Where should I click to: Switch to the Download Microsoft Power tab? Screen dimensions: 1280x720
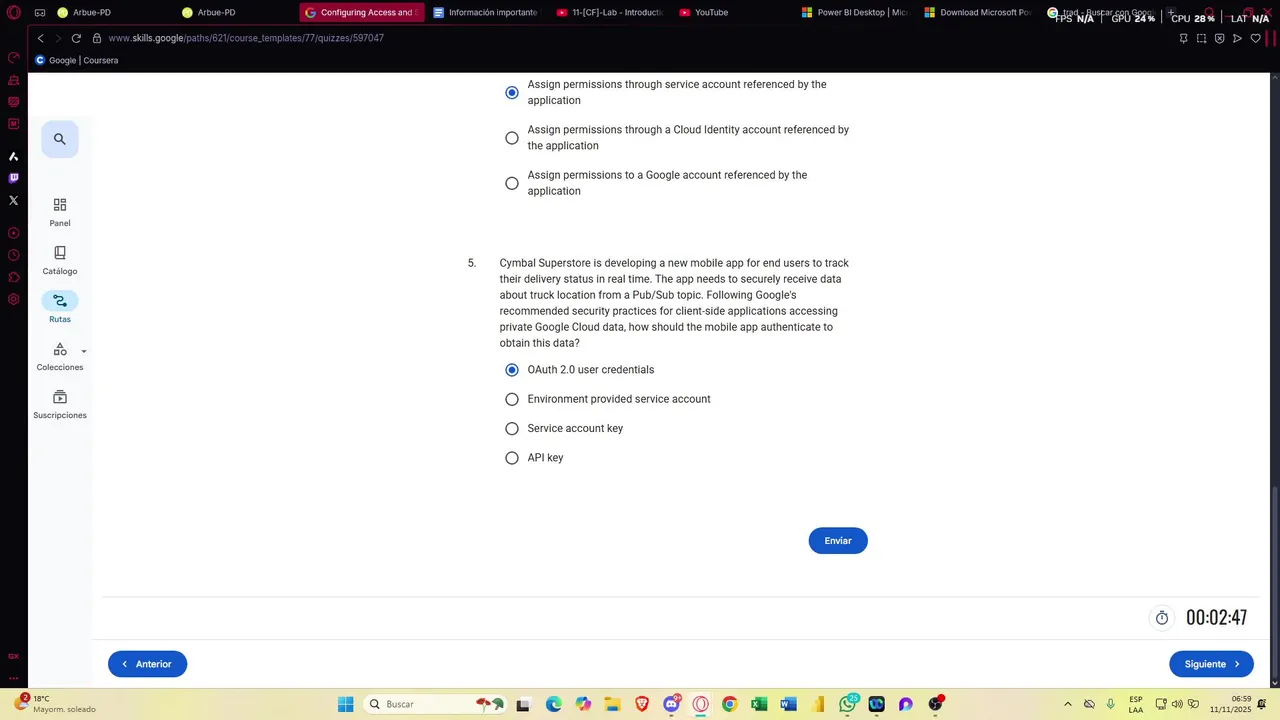[980, 12]
